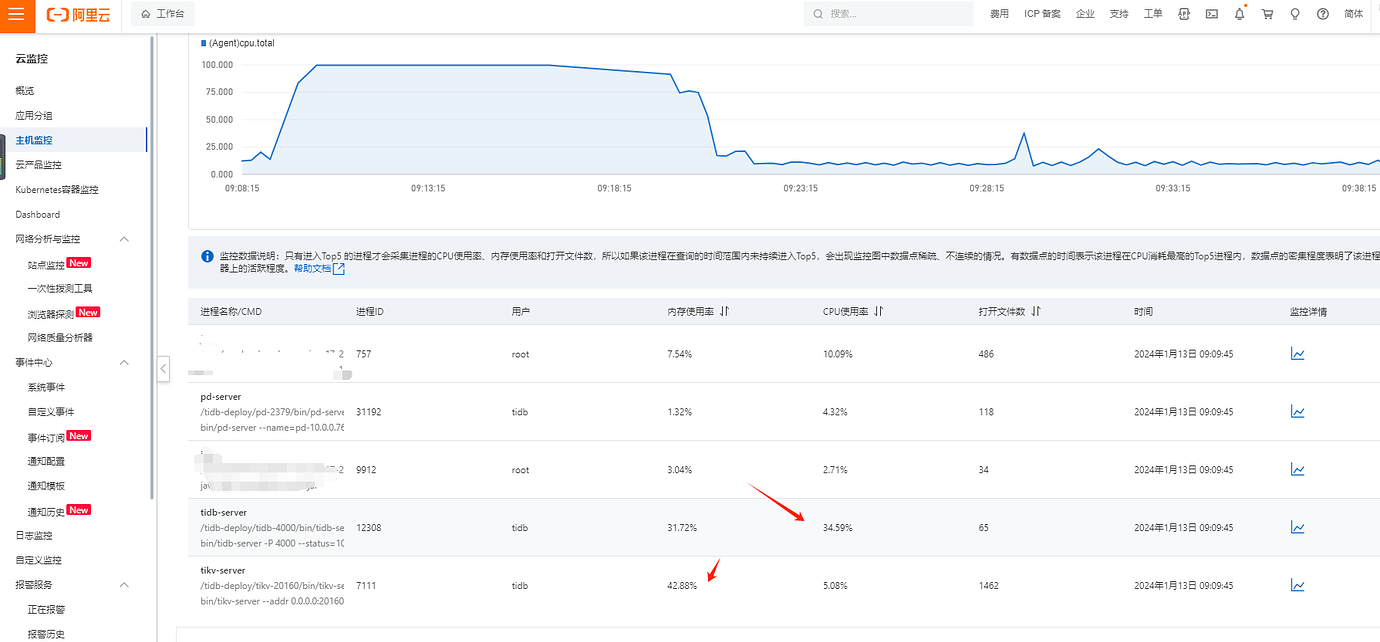Image resolution: width=1380 pixels, height=642 pixels.
Task: Open the 工单 menu item
Action: 1152,14
